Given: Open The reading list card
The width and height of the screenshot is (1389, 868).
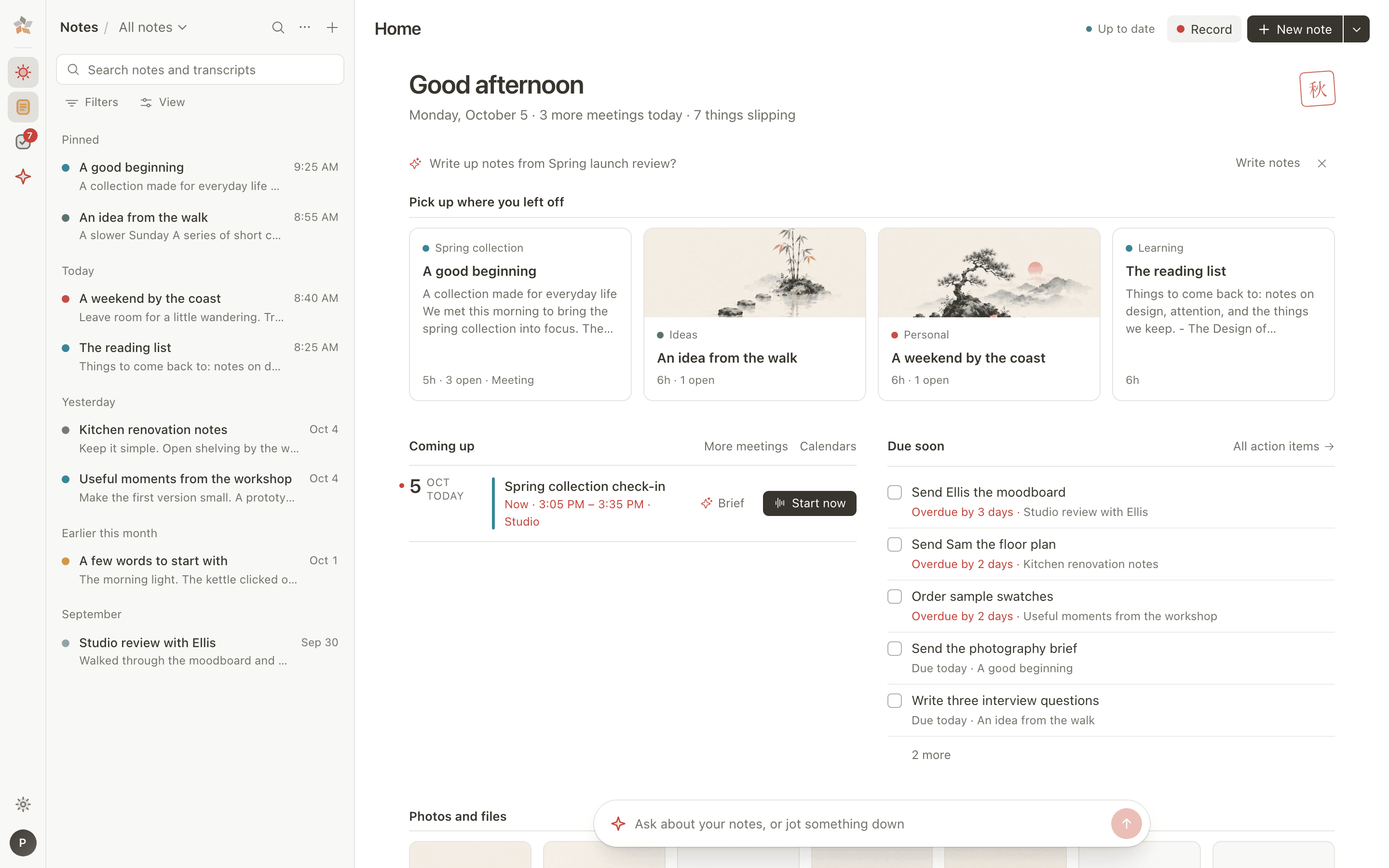Looking at the screenshot, I should coord(1223,314).
